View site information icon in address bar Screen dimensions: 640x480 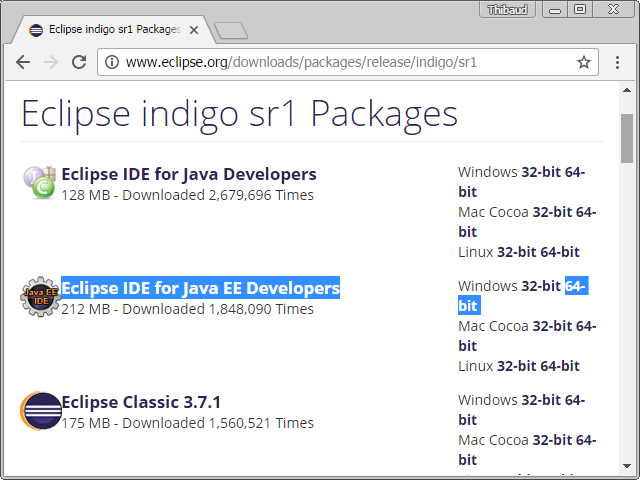(x=111, y=62)
